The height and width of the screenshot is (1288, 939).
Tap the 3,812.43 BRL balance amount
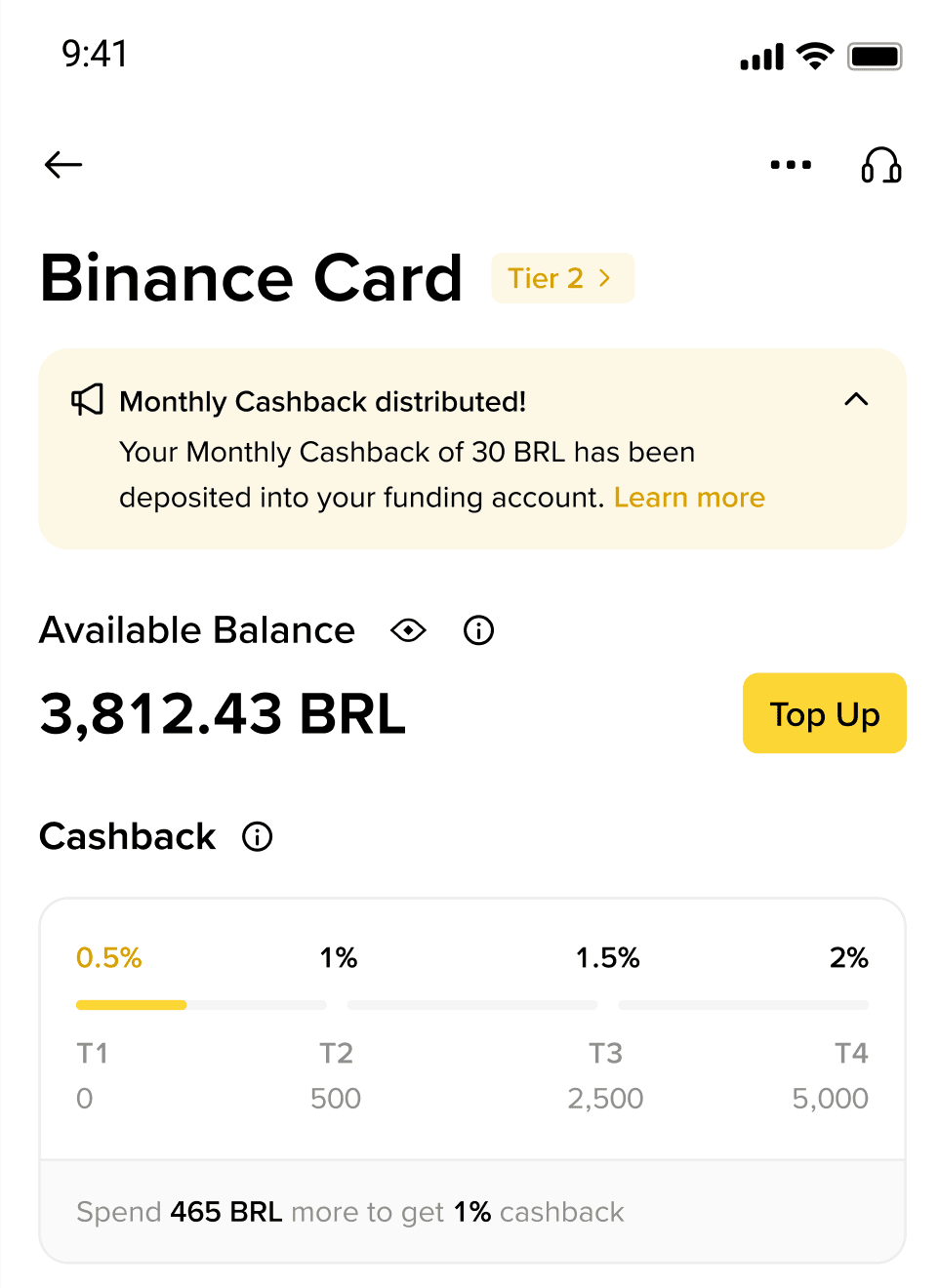pyautogui.click(x=223, y=714)
